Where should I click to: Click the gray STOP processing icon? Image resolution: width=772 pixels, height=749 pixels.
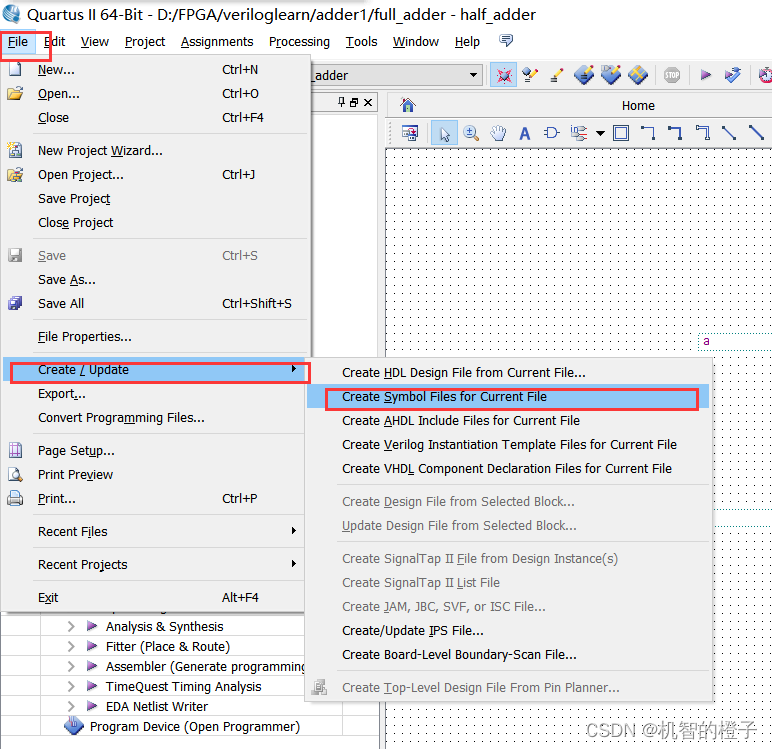pyautogui.click(x=672, y=75)
